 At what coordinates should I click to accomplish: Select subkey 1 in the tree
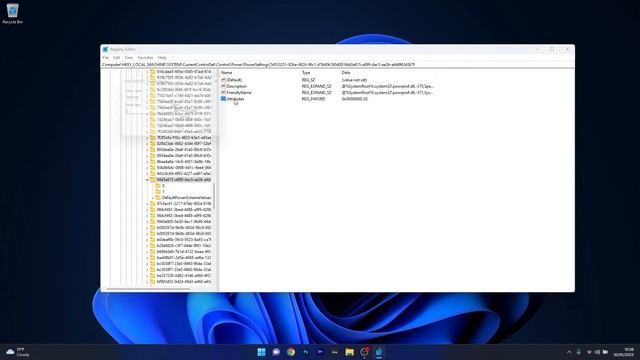click(x=163, y=191)
